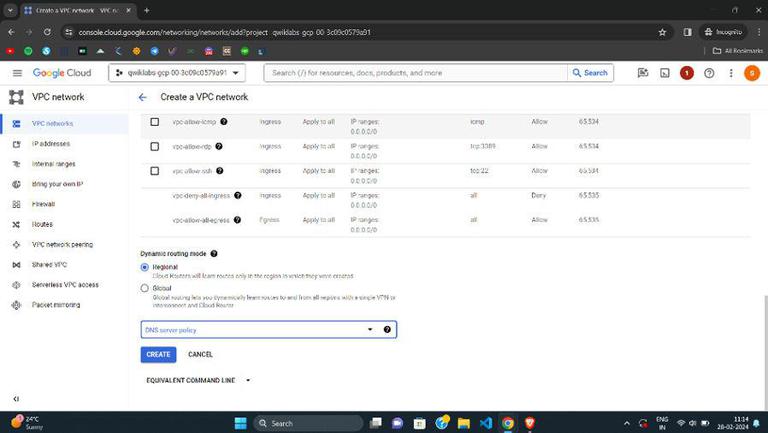Image resolution: width=768 pixels, height=433 pixels.
Task: Click the Google Cloud logo
Action: tap(62, 73)
